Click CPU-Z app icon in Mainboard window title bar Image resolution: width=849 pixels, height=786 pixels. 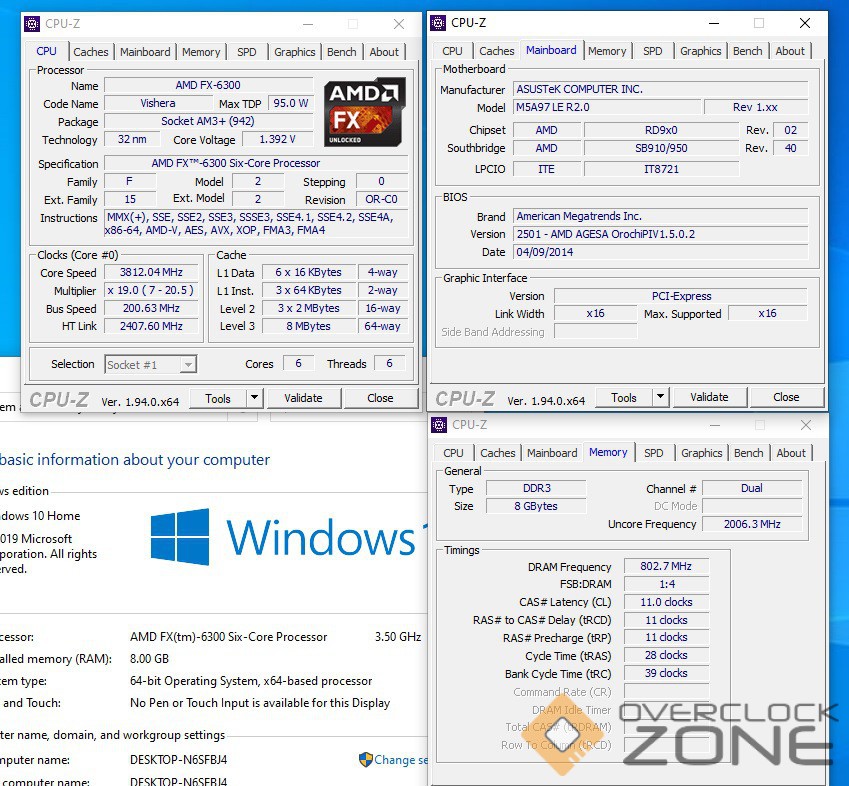click(437, 23)
